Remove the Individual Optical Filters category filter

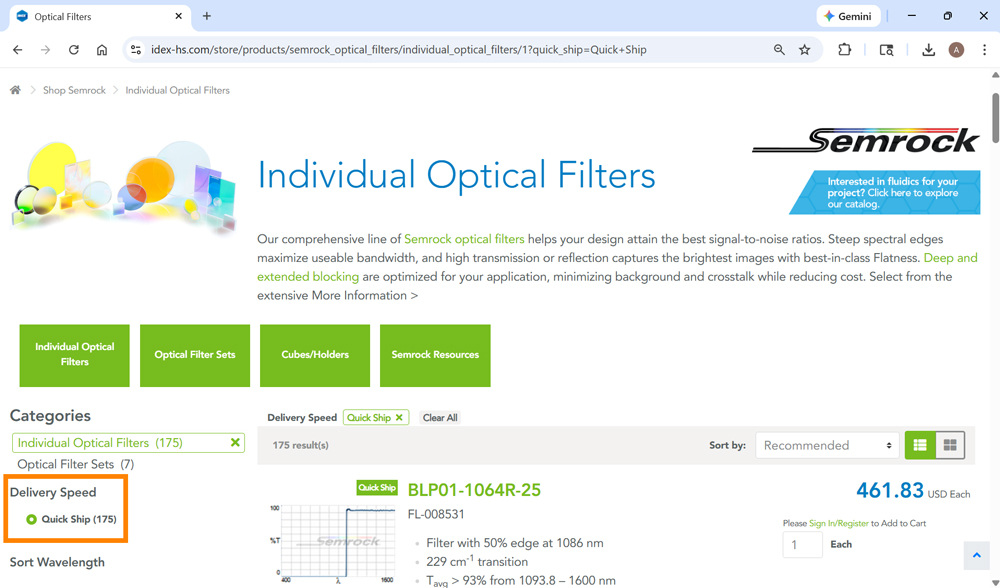[235, 442]
